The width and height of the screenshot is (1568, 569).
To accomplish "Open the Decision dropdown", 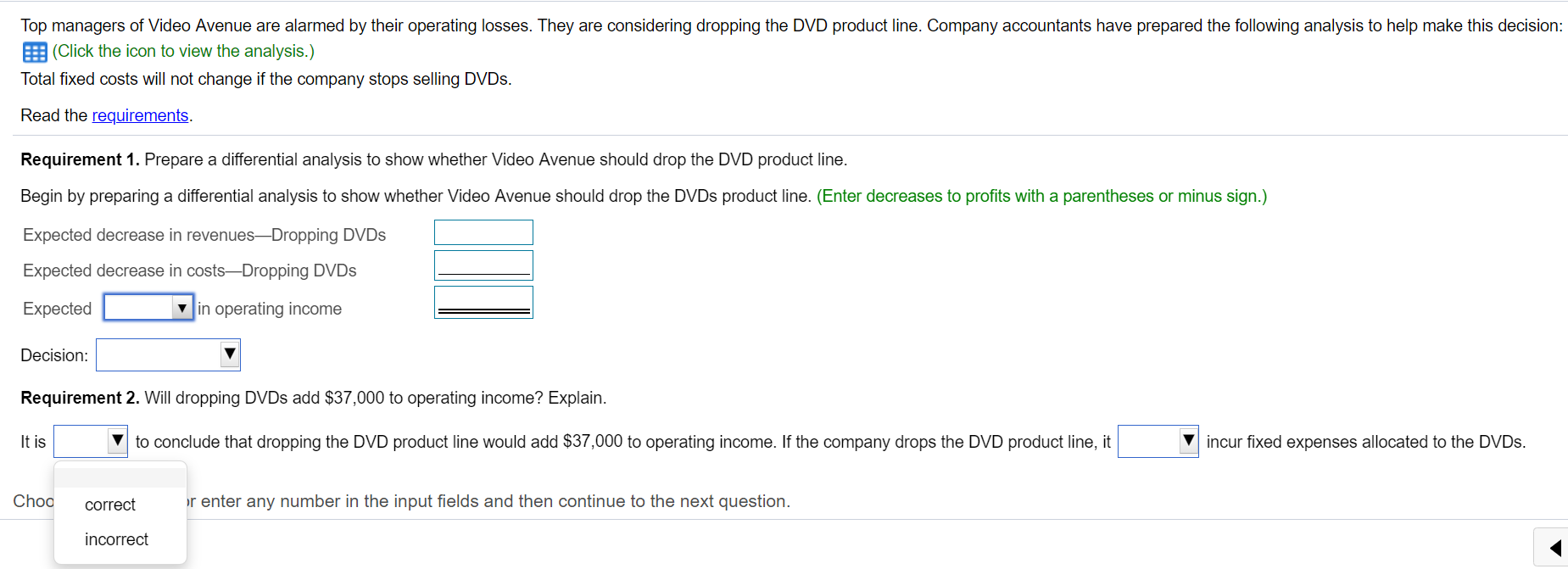I will (167, 354).
